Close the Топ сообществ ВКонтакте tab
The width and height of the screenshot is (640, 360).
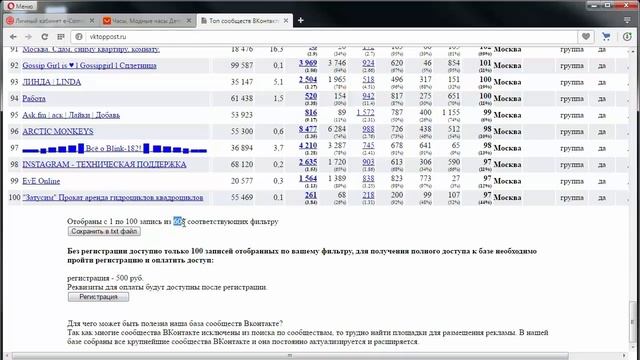coord(286,20)
